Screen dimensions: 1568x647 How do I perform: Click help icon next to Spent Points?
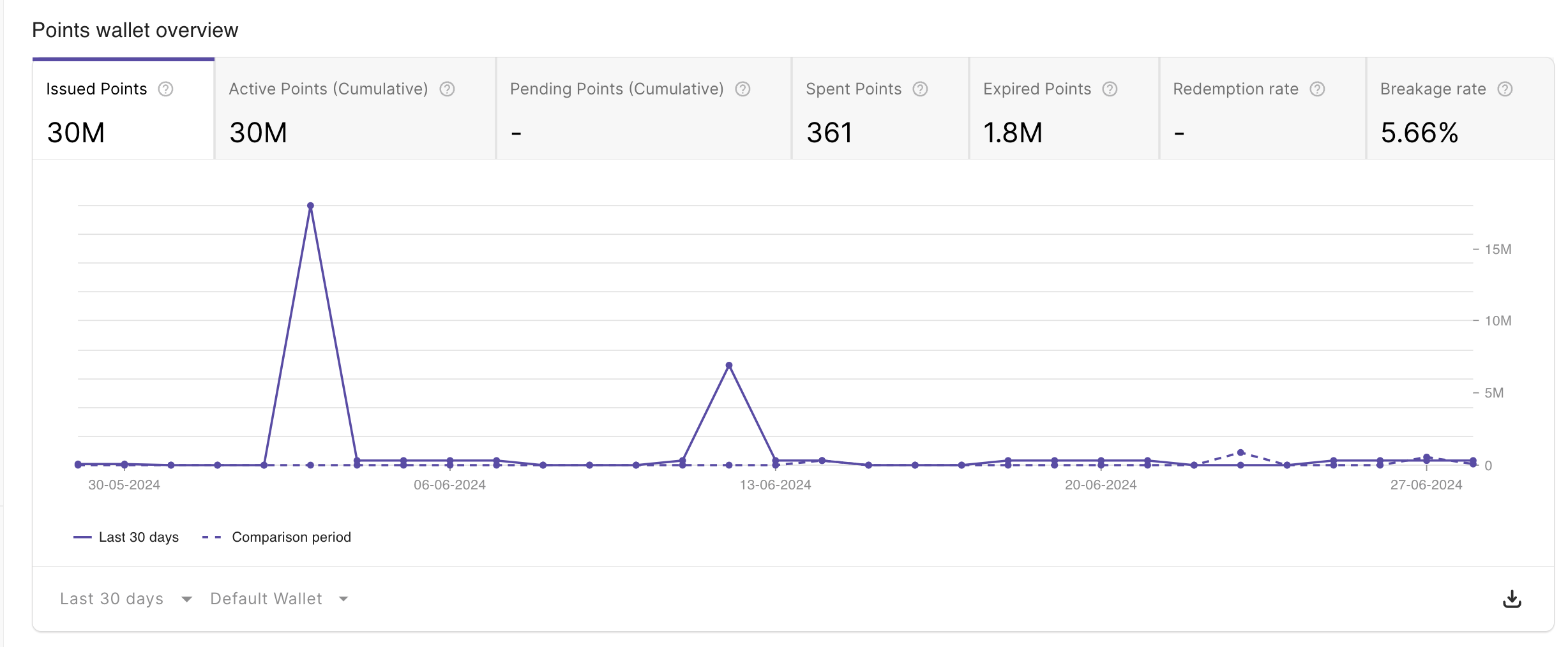point(920,89)
